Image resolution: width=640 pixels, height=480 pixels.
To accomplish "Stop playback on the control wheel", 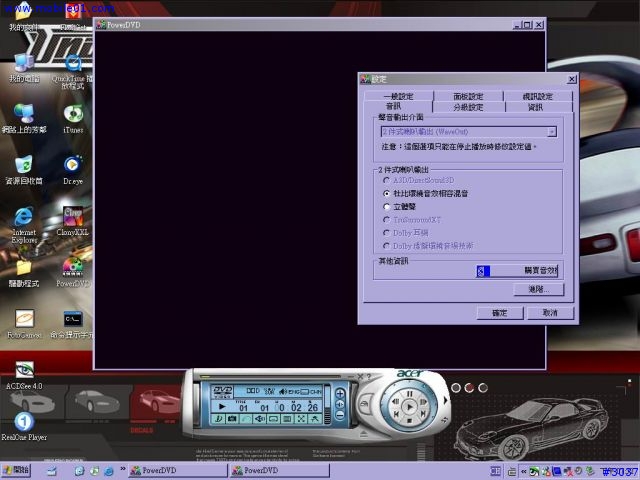I will pos(409,420).
